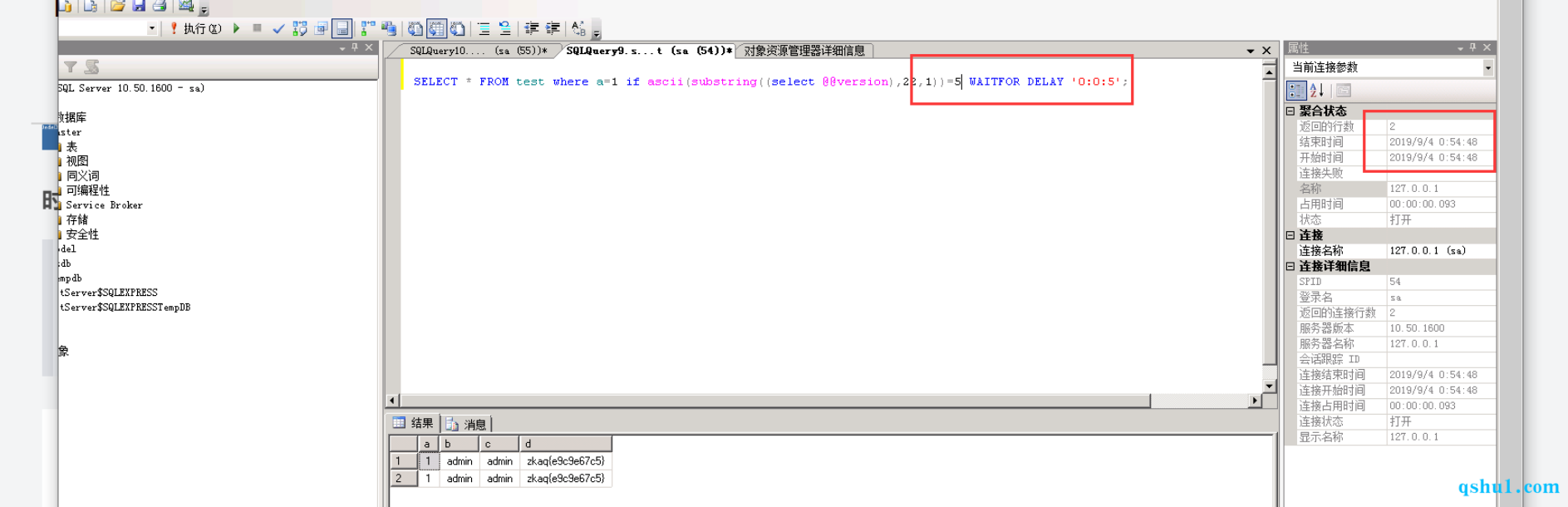
Task: Uncomment the selected lines icon
Action: [x=504, y=29]
